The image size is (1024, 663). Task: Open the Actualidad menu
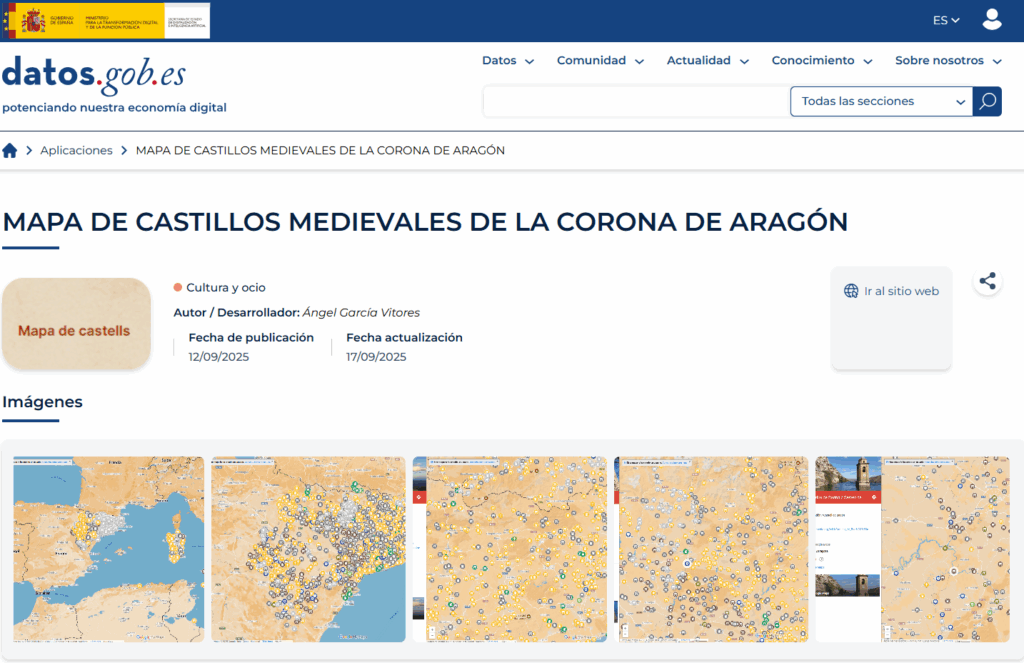click(x=708, y=61)
